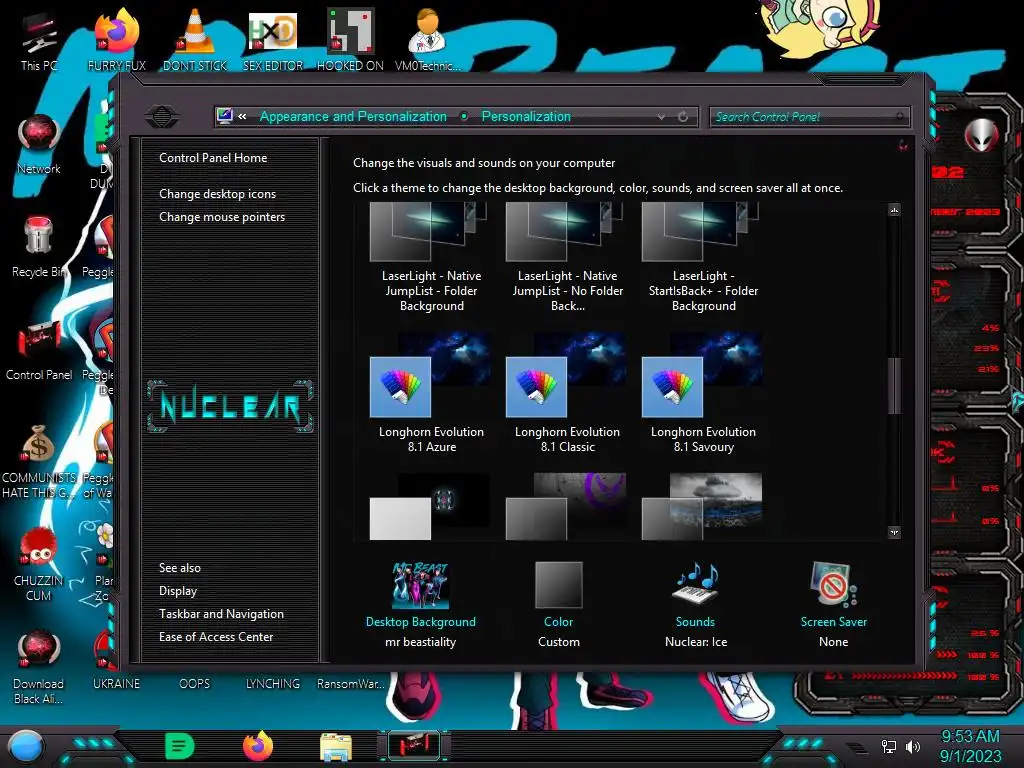
Task: Select the theme with white color square
Action: pos(430,507)
